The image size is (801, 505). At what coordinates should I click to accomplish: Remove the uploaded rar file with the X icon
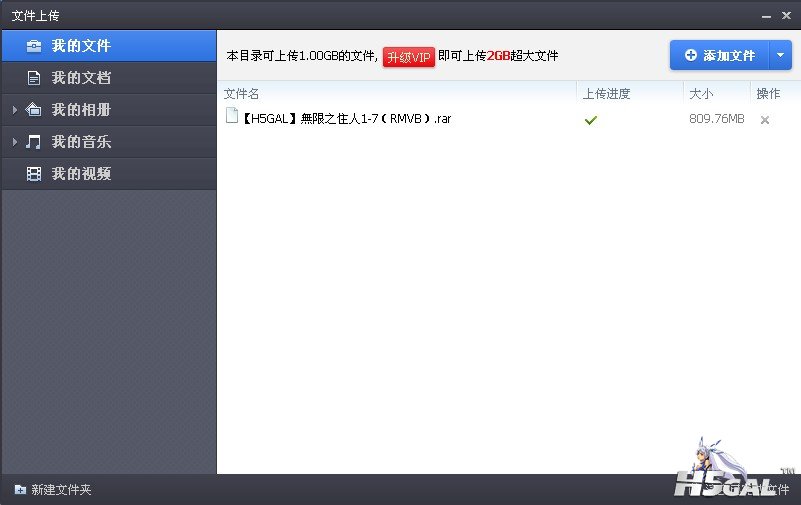click(765, 120)
